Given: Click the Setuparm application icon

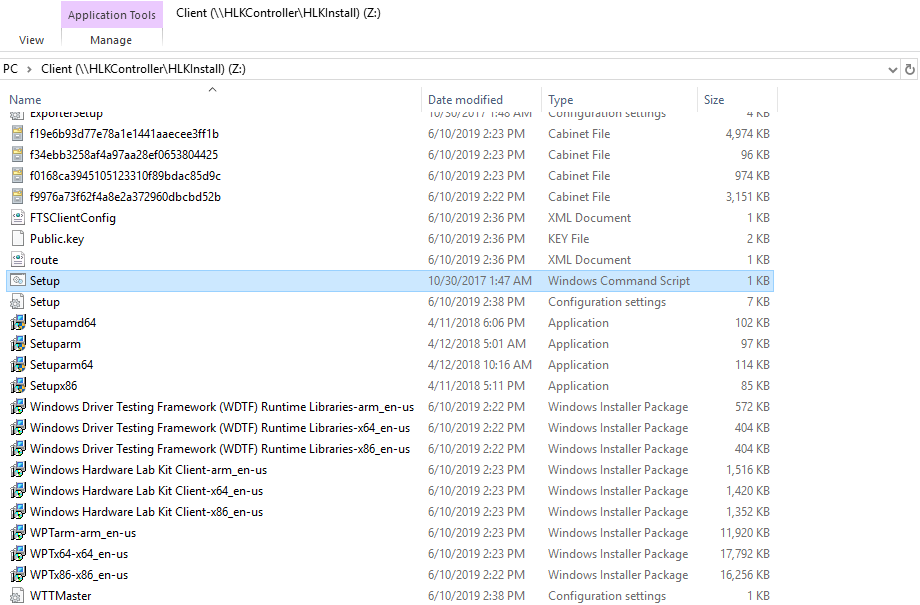Looking at the screenshot, I should click(18, 344).
